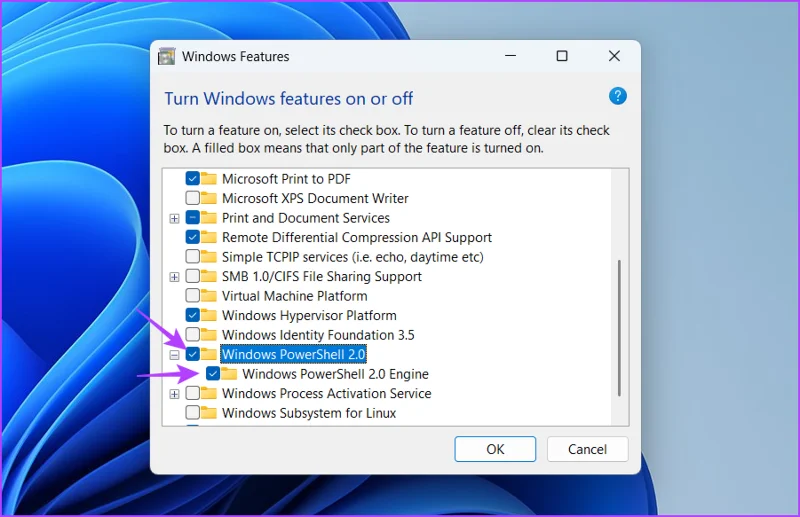
Task: Click folder icon beside Virtual Machine Platform
Action: tap(209, 295)
